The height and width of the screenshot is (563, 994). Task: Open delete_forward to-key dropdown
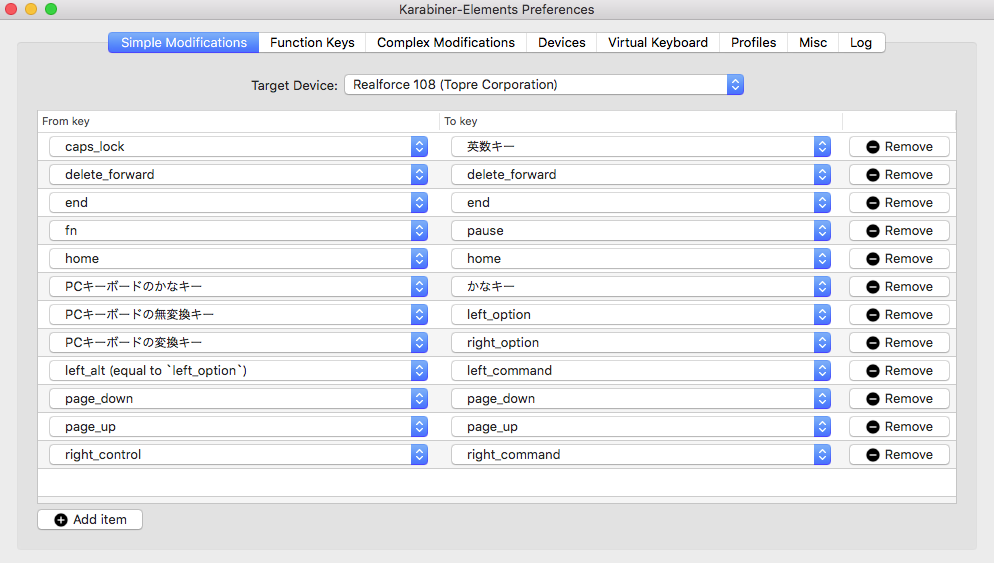[x=641, y=174]
